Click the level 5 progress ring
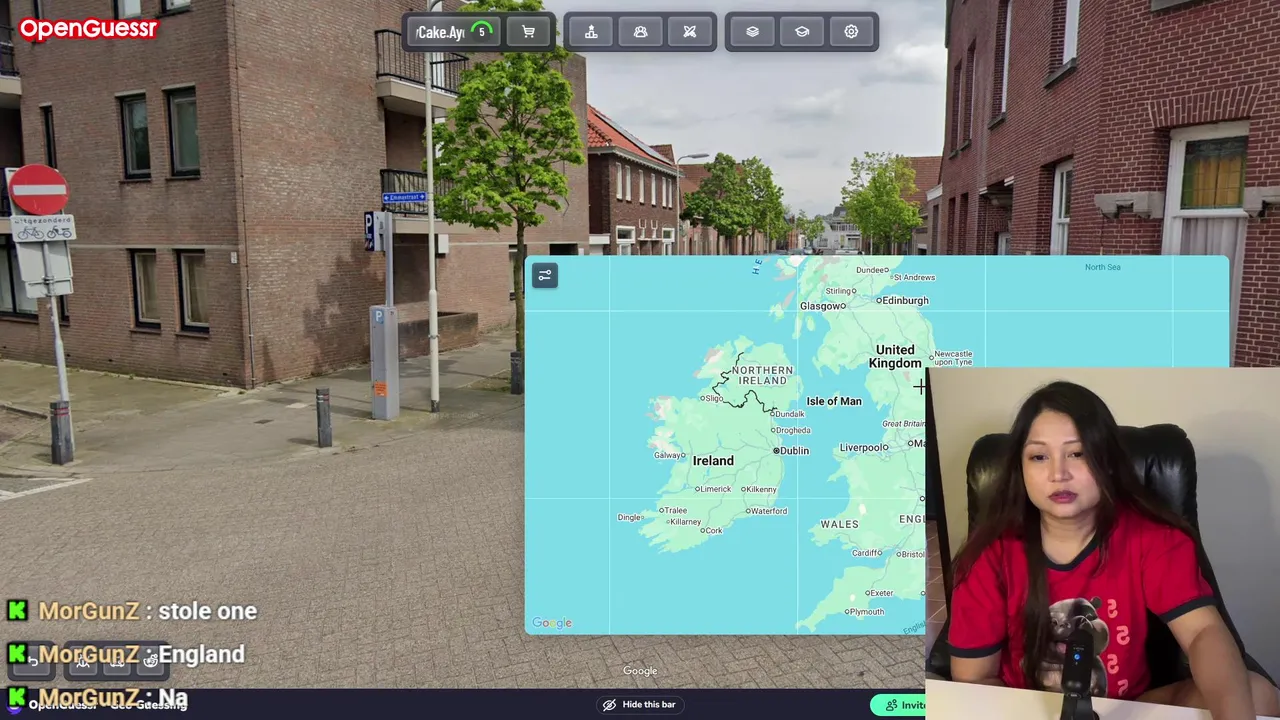 click(481, 32)
